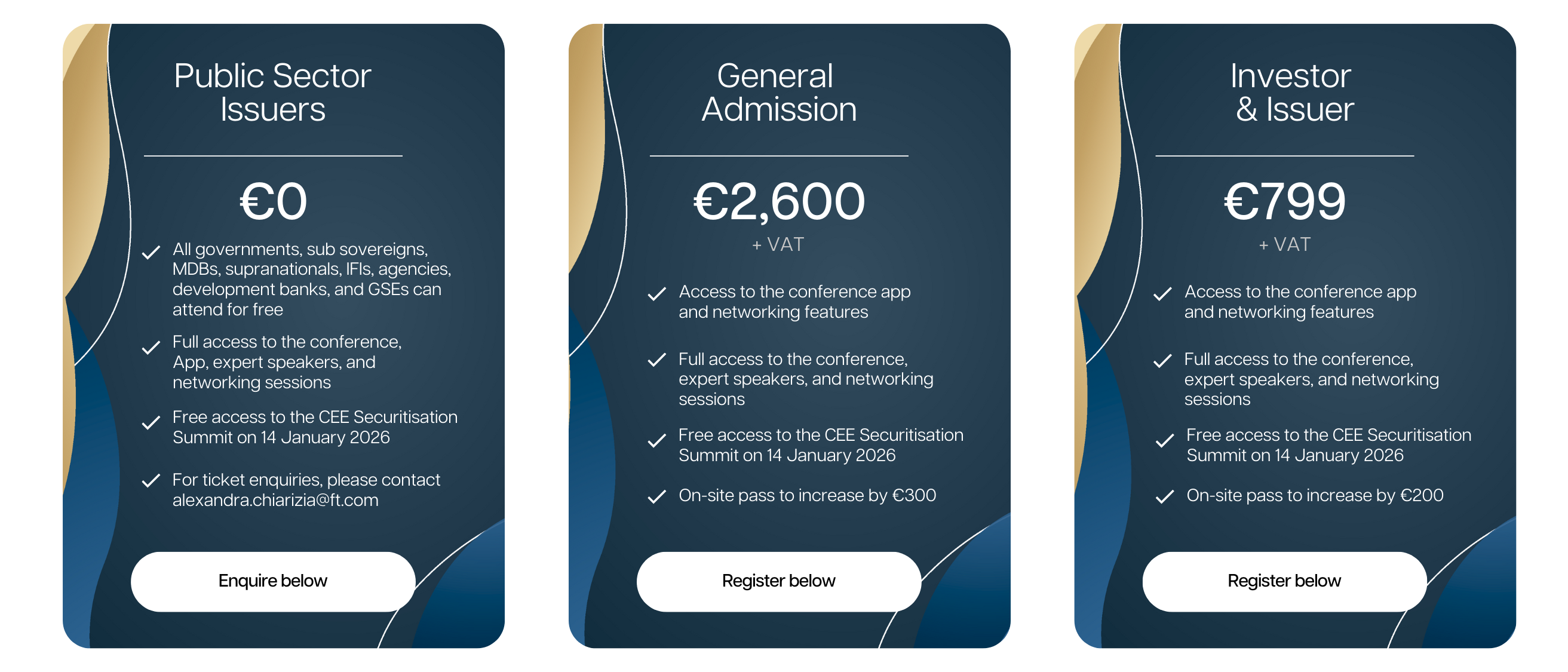Click checkmark beside On-site pass €300

pyautogui.click(x=657, y=497)
